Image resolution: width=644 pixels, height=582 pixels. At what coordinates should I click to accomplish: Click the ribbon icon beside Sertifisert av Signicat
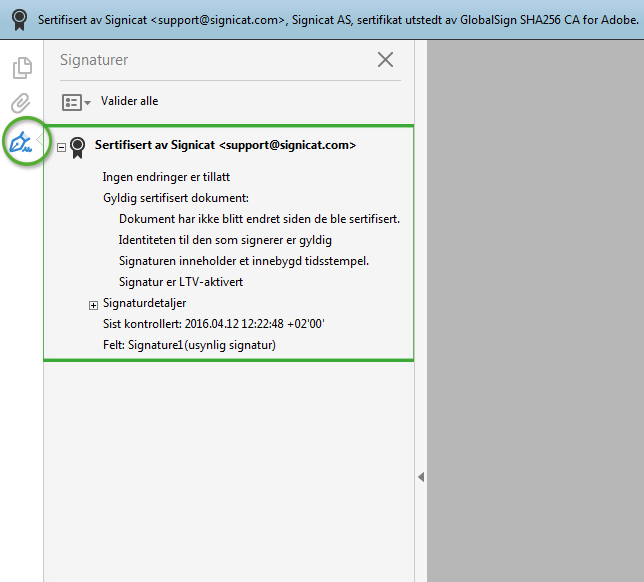pyautogui.click(x=77, y=147)
